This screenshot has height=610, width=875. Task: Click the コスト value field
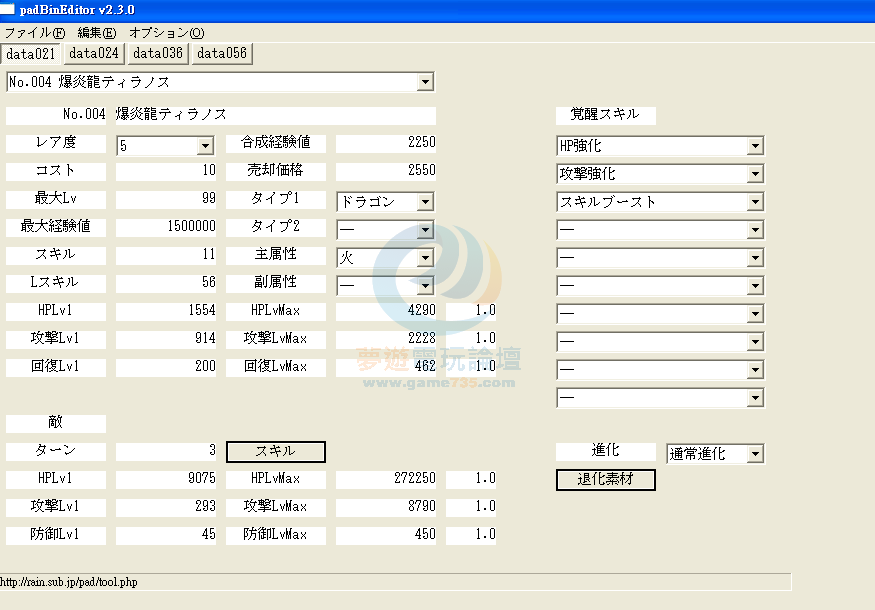[166, 171]
